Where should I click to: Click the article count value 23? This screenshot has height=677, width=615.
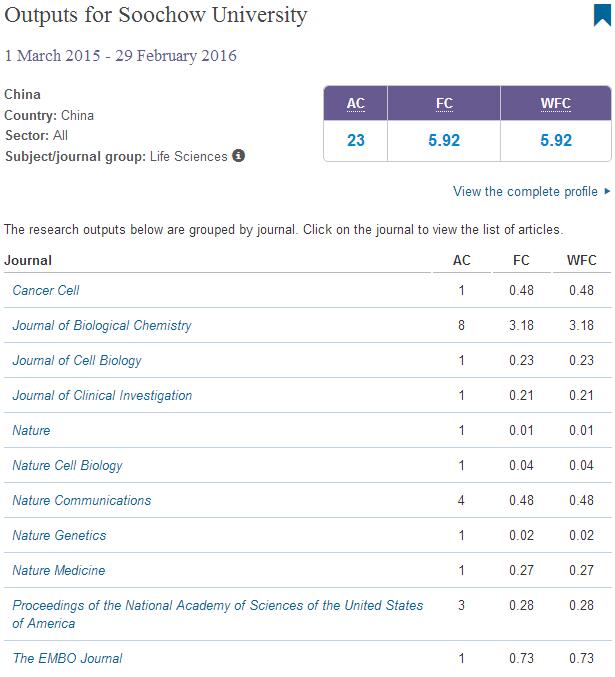coord(356,140)
